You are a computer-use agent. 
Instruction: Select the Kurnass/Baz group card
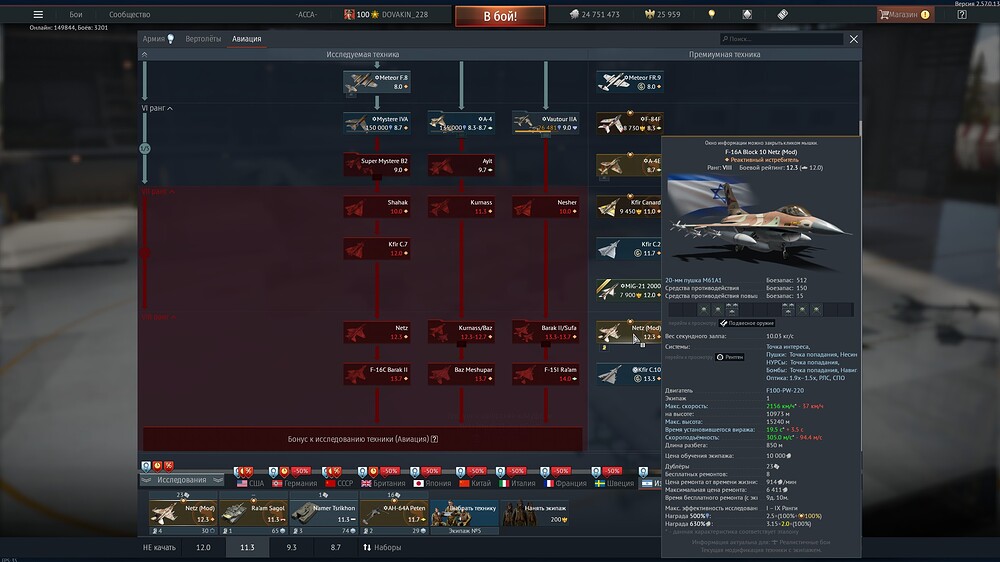461,332
